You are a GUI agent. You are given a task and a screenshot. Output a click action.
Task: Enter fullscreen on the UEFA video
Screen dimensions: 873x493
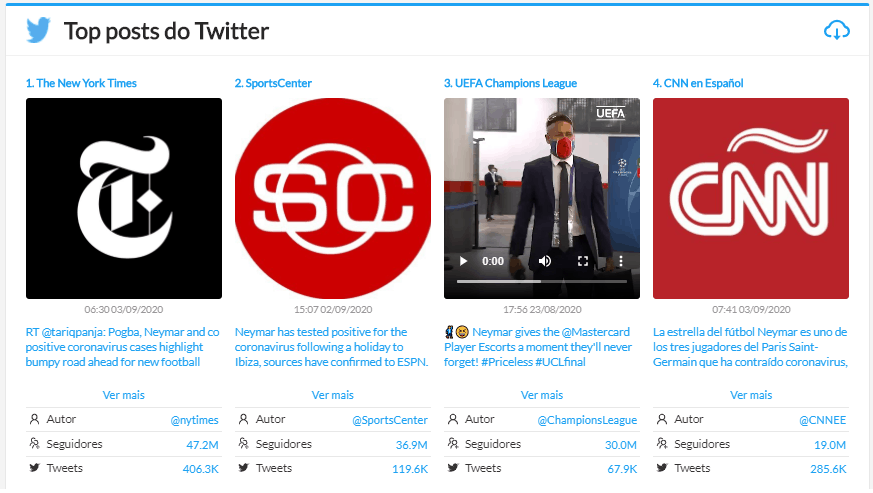pos(583,261)
